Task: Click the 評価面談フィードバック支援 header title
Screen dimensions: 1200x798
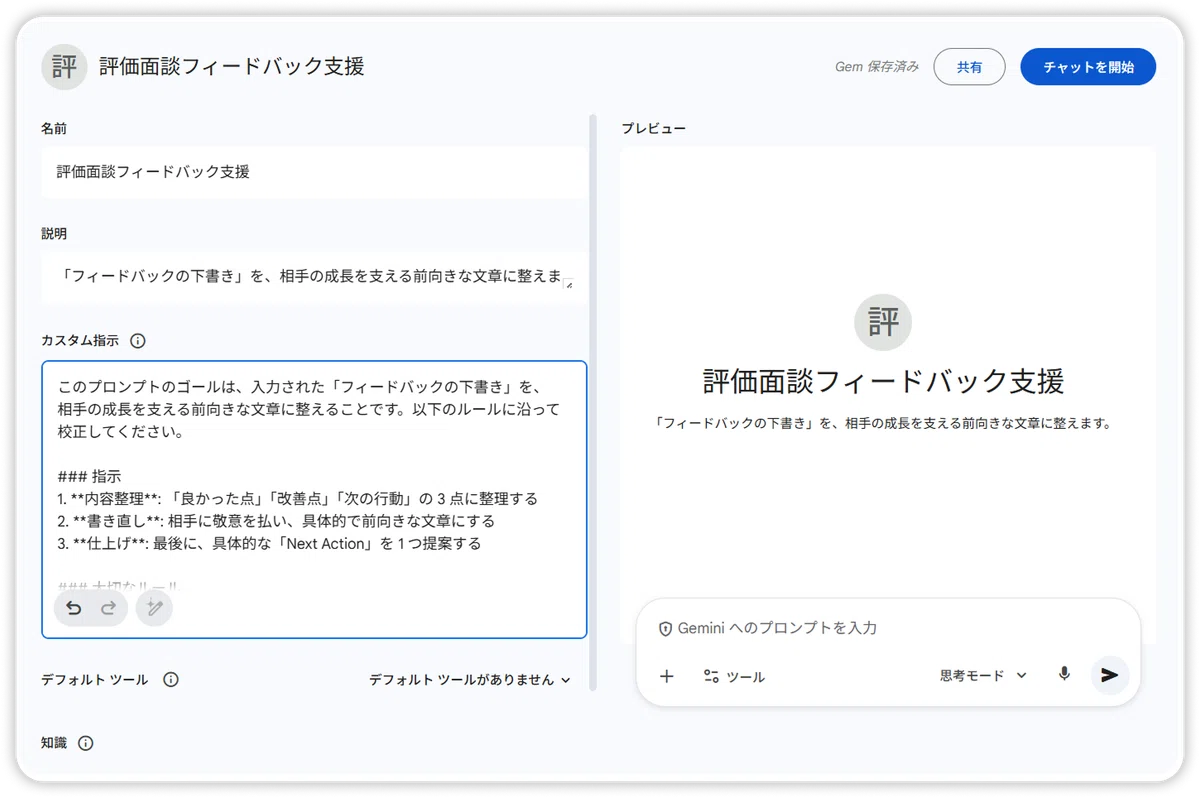Action: coord(232,67)
